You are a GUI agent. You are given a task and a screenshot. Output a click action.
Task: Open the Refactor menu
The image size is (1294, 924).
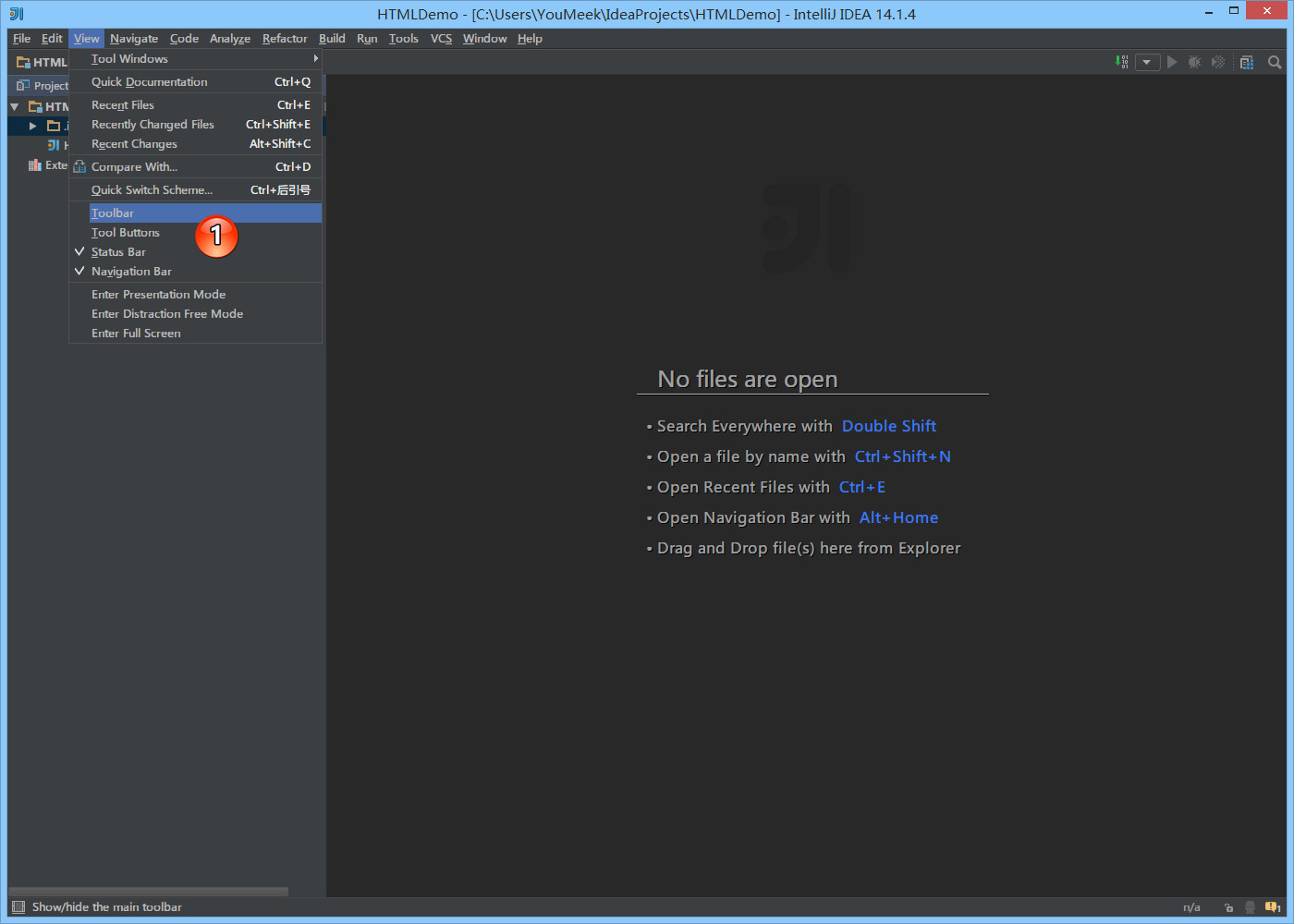[285, 39]
